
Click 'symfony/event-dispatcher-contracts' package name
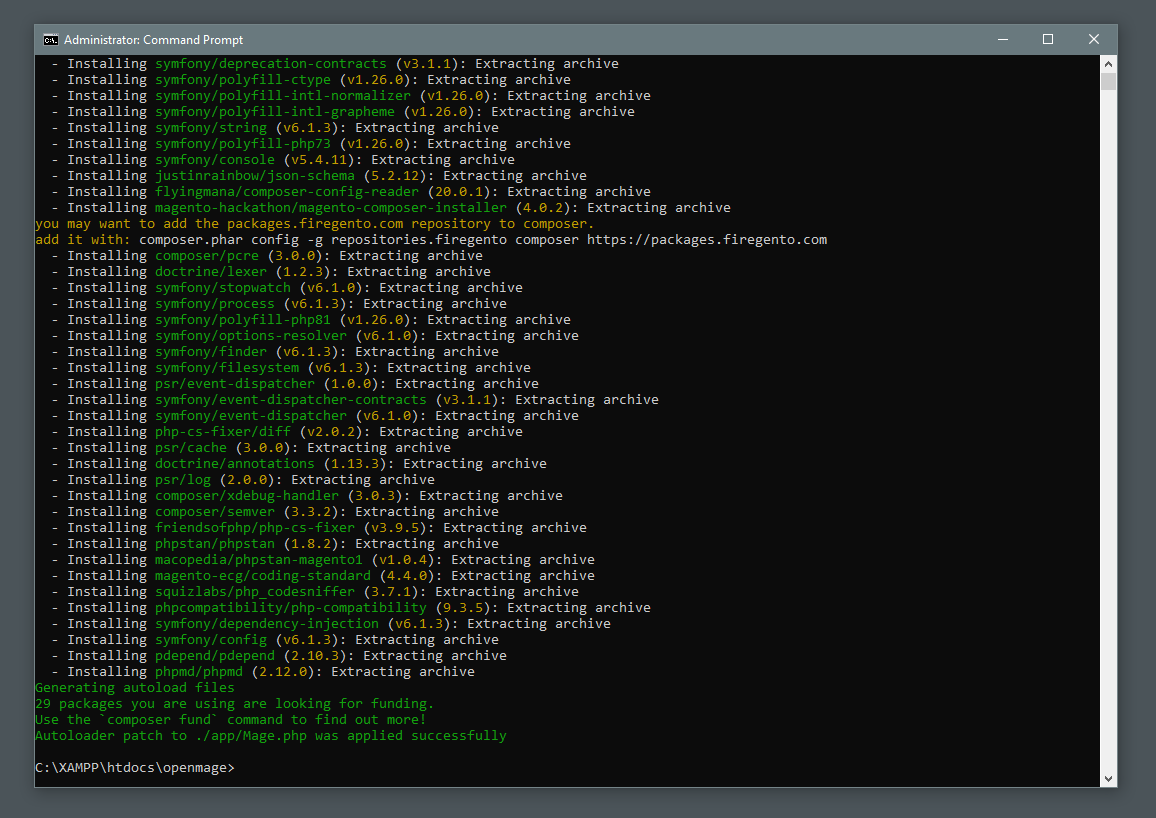pyautogui.click(x=290, y=399)
